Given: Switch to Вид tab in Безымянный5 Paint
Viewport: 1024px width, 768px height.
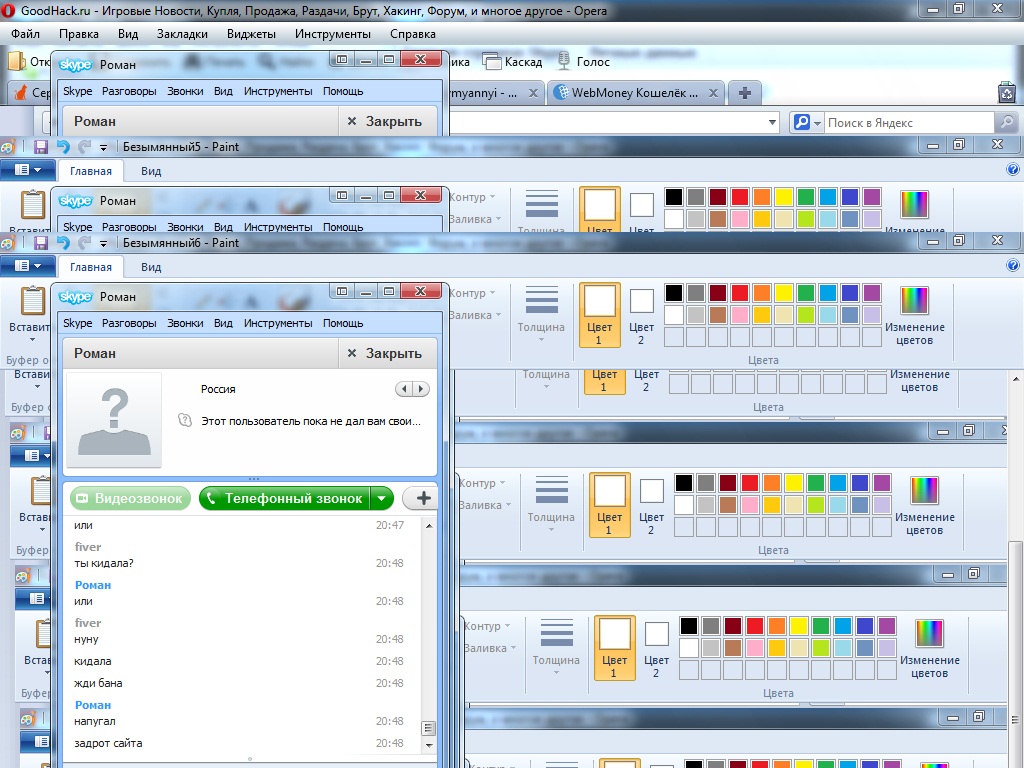Looking at the screenshot, I should click(x=151, y=171).
